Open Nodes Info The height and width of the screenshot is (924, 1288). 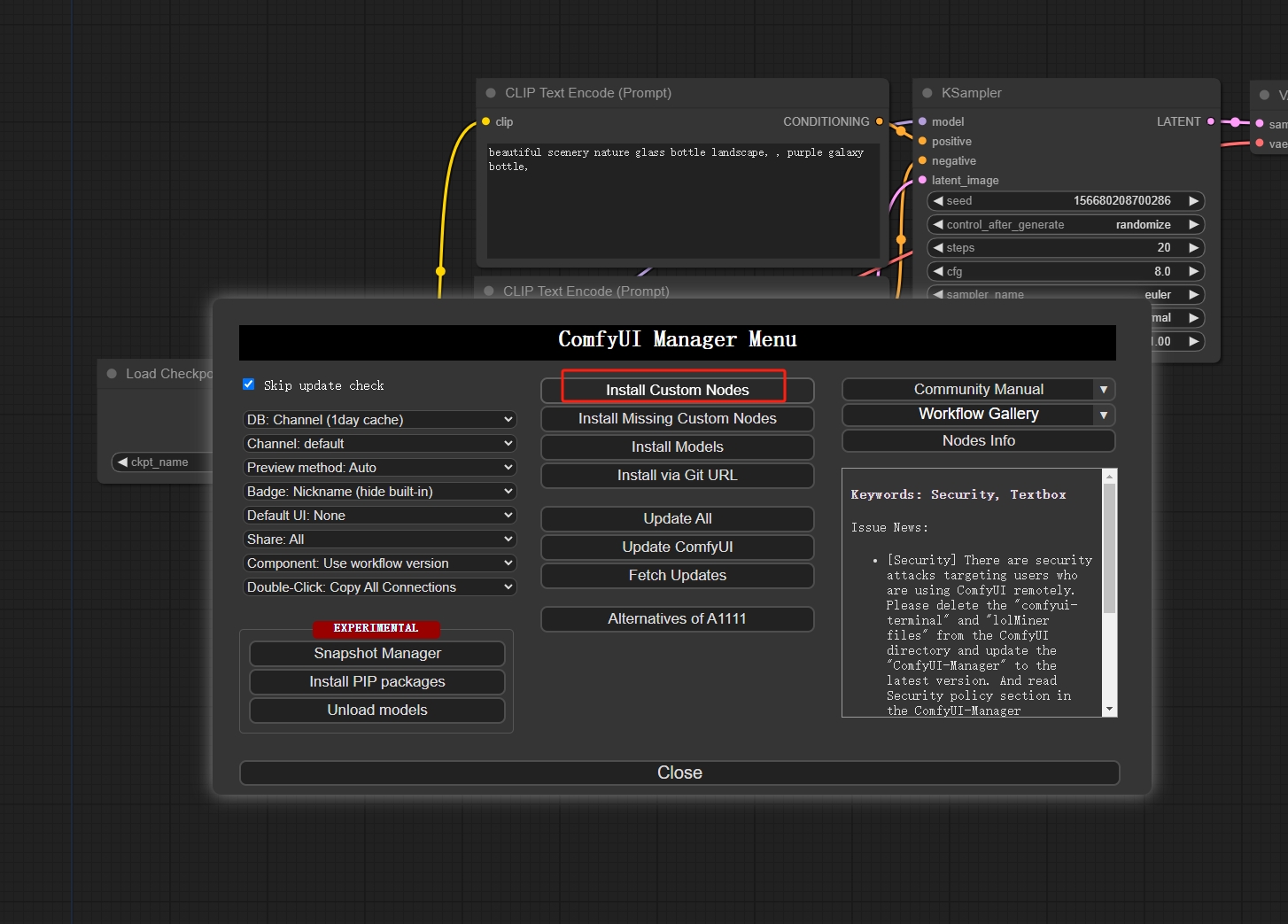[x=978, y=440]
